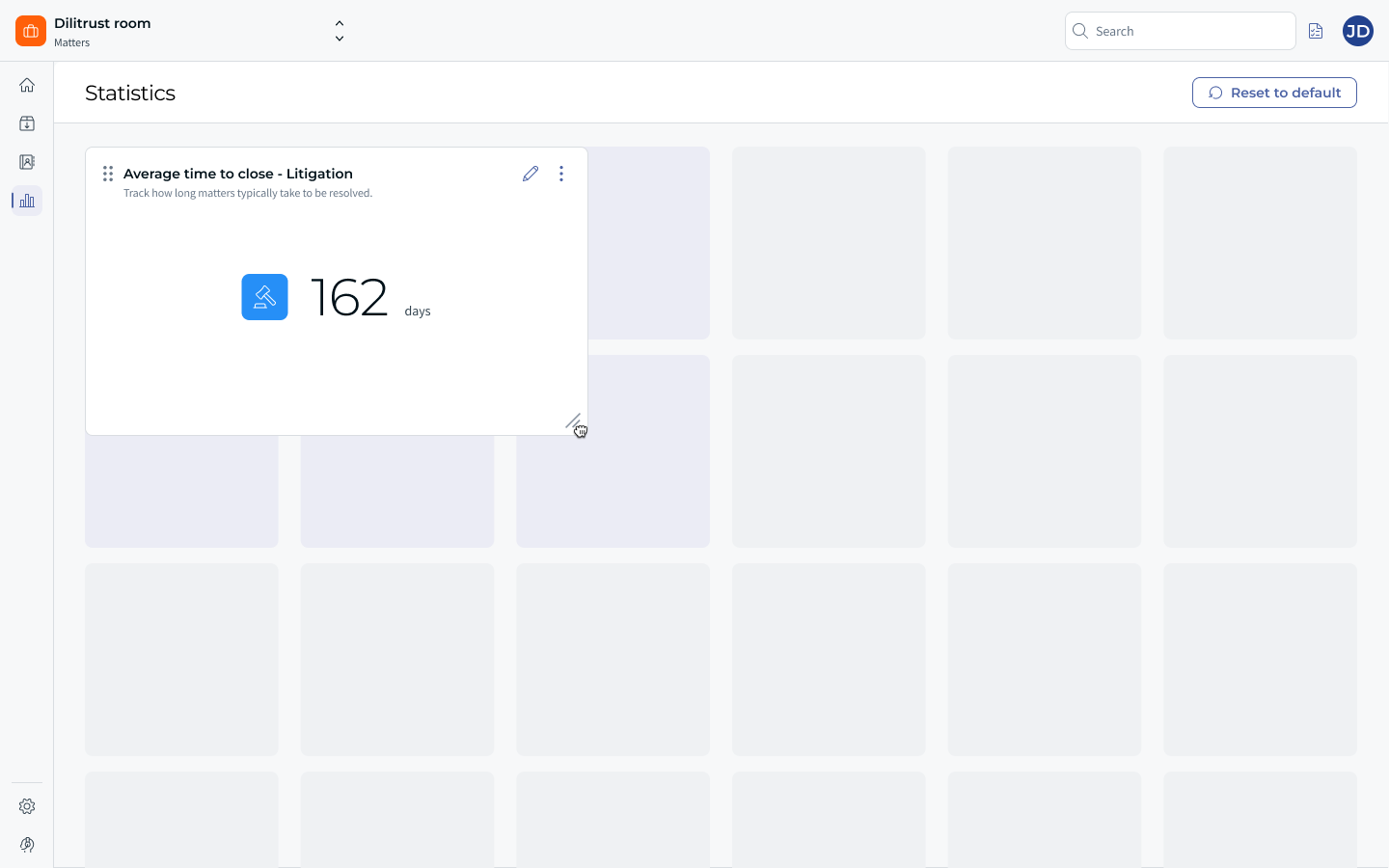Click the 'Track how long matters' description text
Screen dimensions: 1389x868
tap(248, 193)
